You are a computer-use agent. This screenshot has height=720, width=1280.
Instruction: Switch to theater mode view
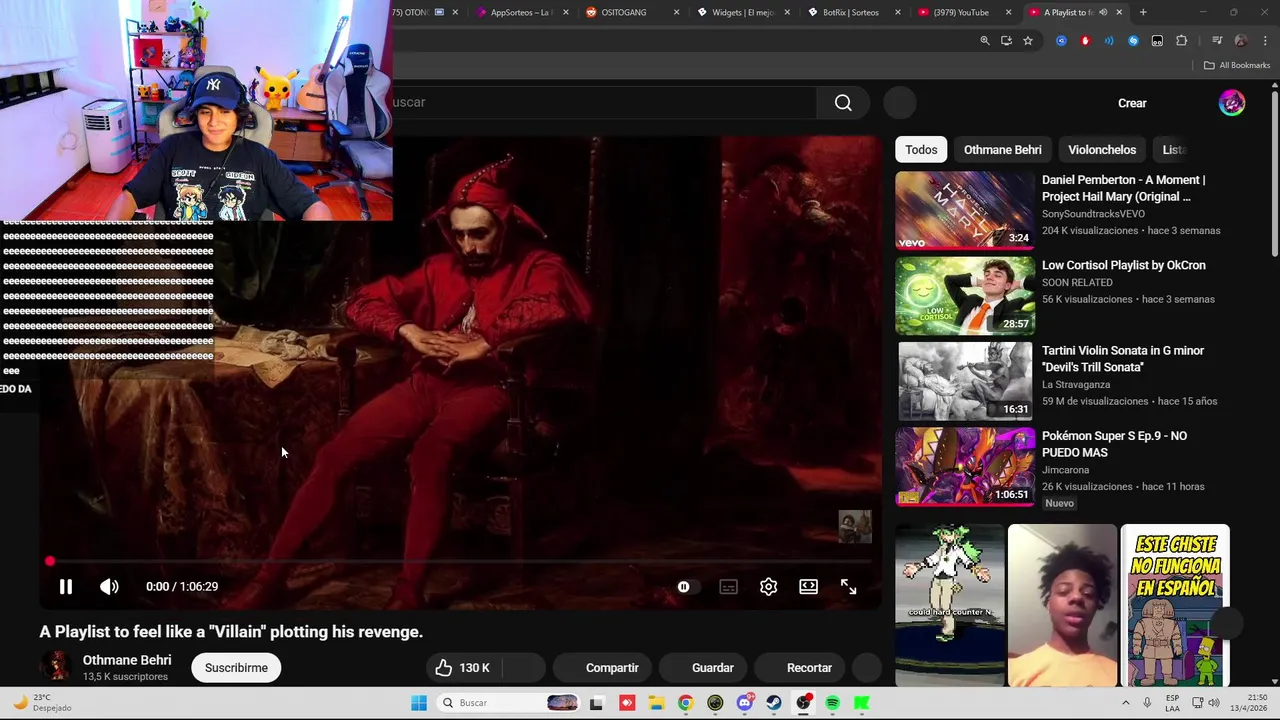click(x=808, y=587)
